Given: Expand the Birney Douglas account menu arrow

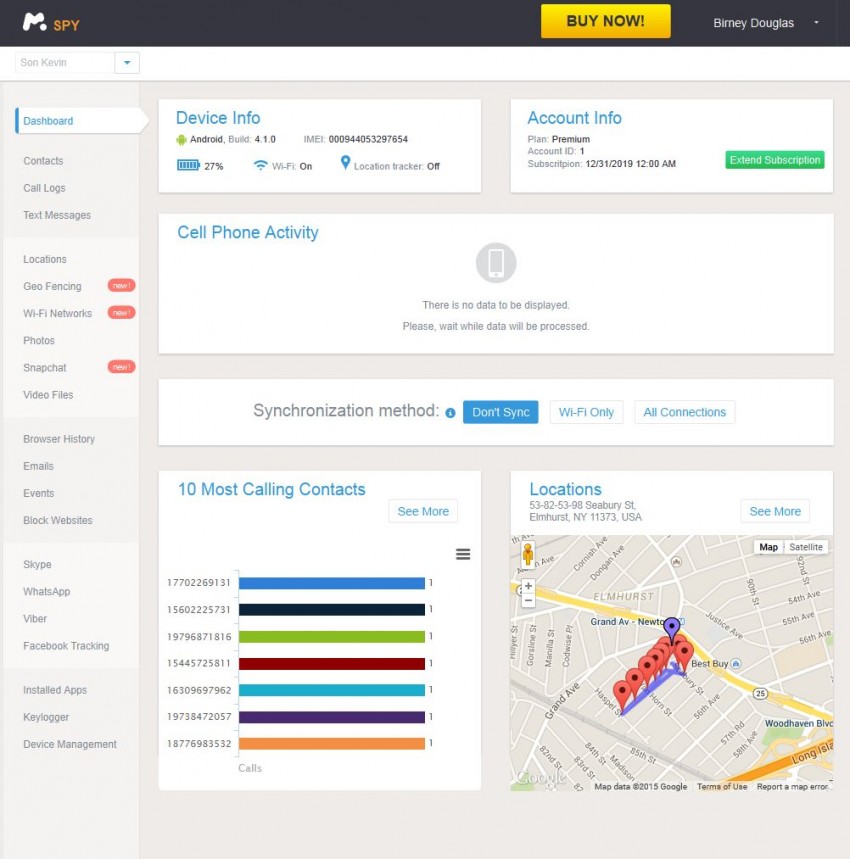Looking at the screenshot, I should [816, 22].
